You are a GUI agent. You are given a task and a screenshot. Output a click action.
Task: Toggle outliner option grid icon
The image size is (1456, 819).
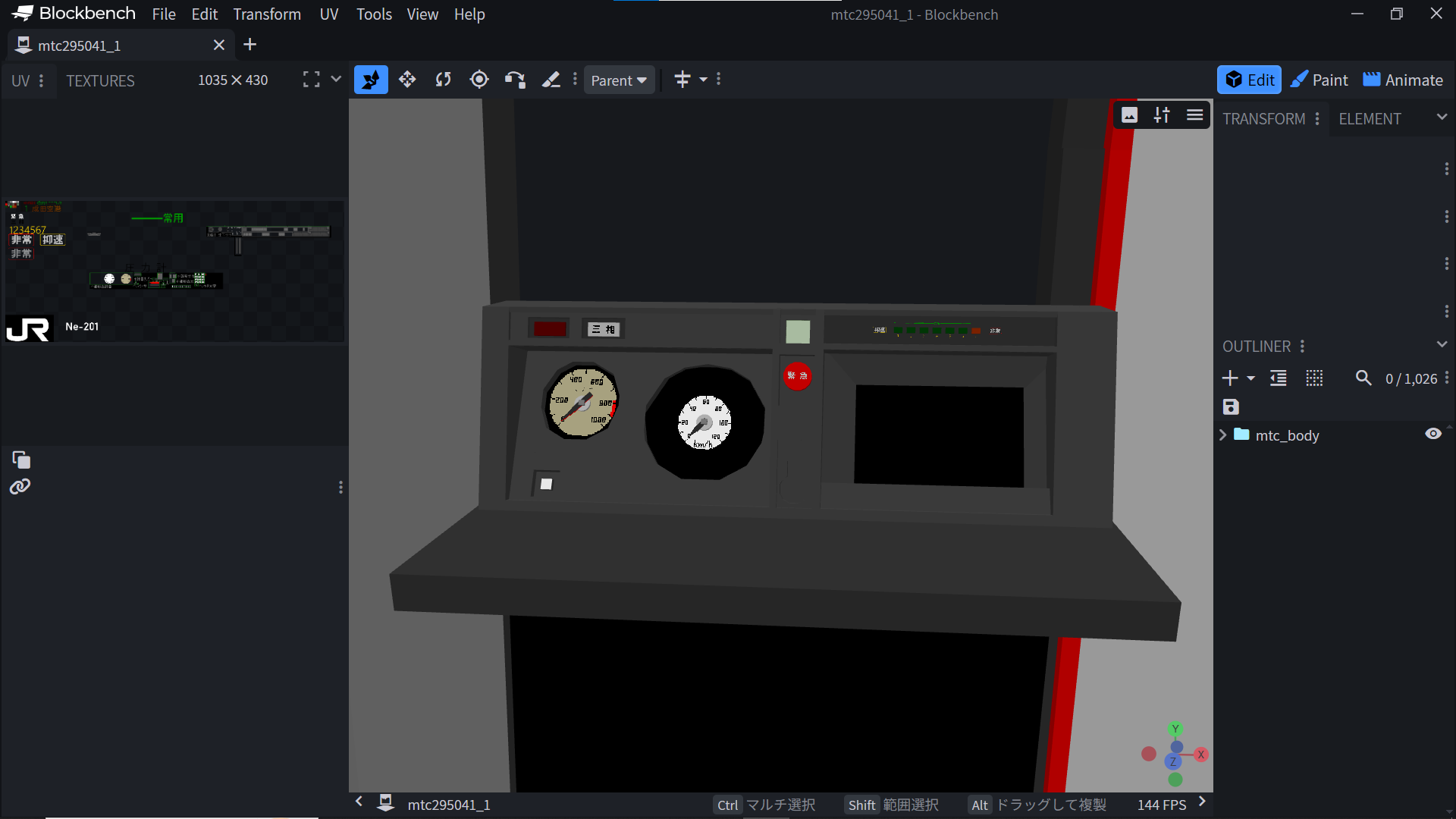(x=1314, y=378)
